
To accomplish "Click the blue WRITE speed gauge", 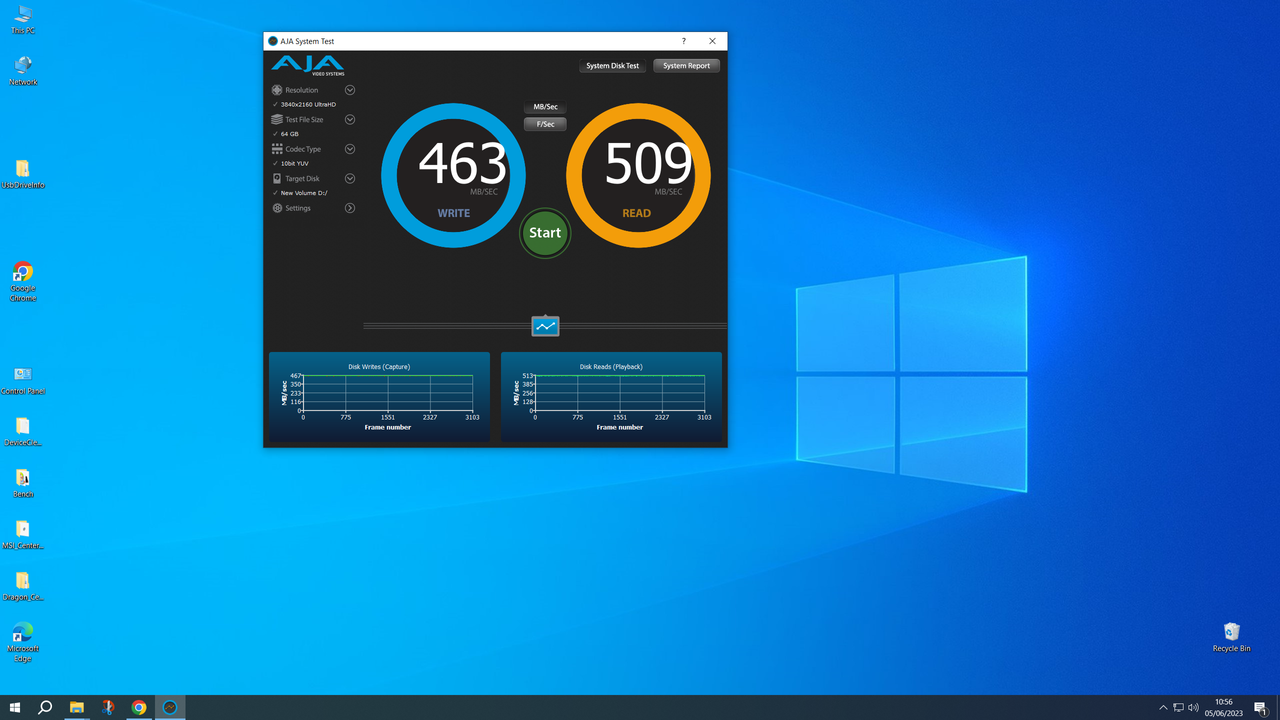I will click(453, 175).
